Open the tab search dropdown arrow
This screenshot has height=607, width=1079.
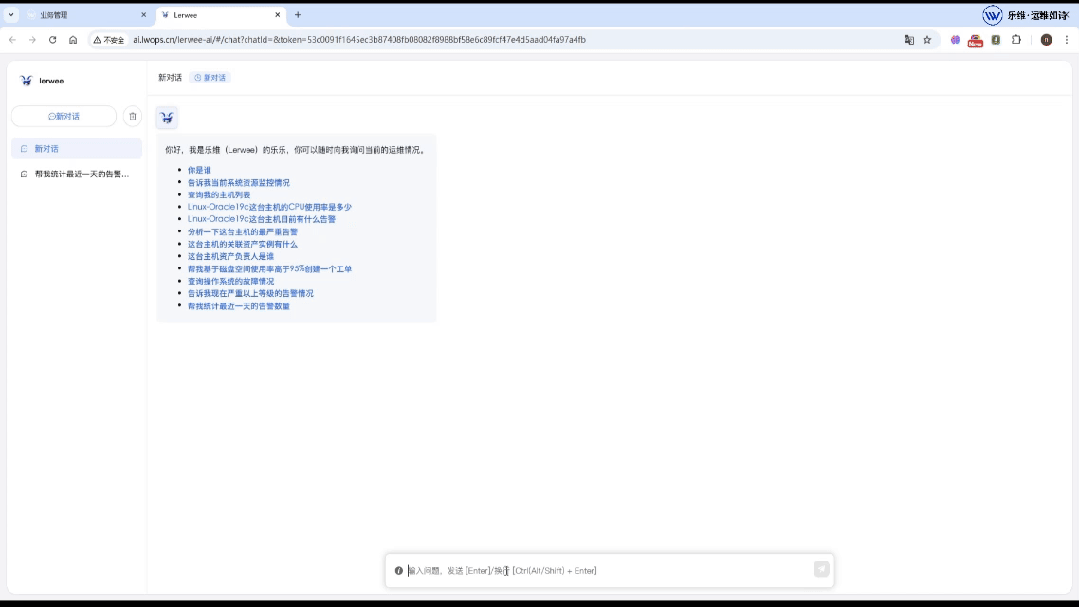(11, 14)
